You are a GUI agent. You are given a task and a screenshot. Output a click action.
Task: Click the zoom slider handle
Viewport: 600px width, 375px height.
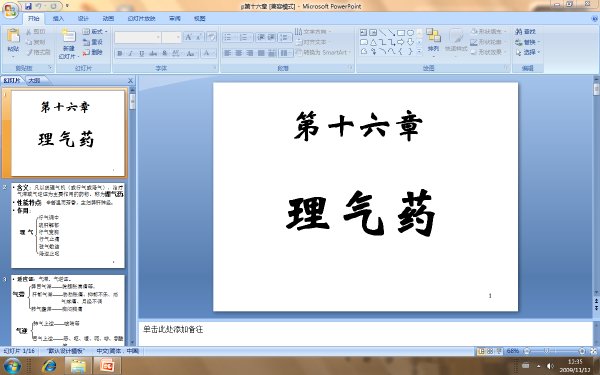pyautogui.click(x=546, y=351)
